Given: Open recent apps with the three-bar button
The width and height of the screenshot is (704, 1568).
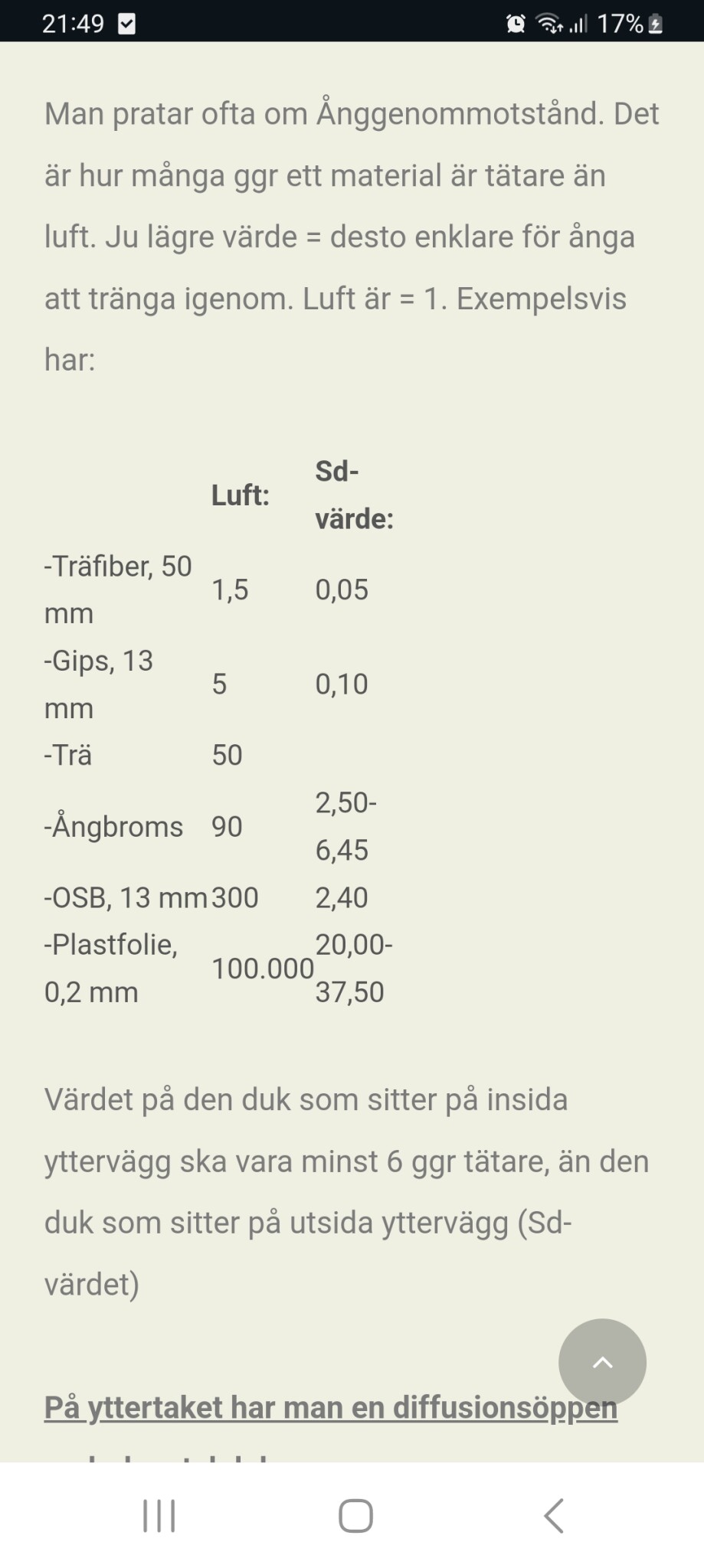Looking at the screenshot, I should click(x=159, y=1515).
